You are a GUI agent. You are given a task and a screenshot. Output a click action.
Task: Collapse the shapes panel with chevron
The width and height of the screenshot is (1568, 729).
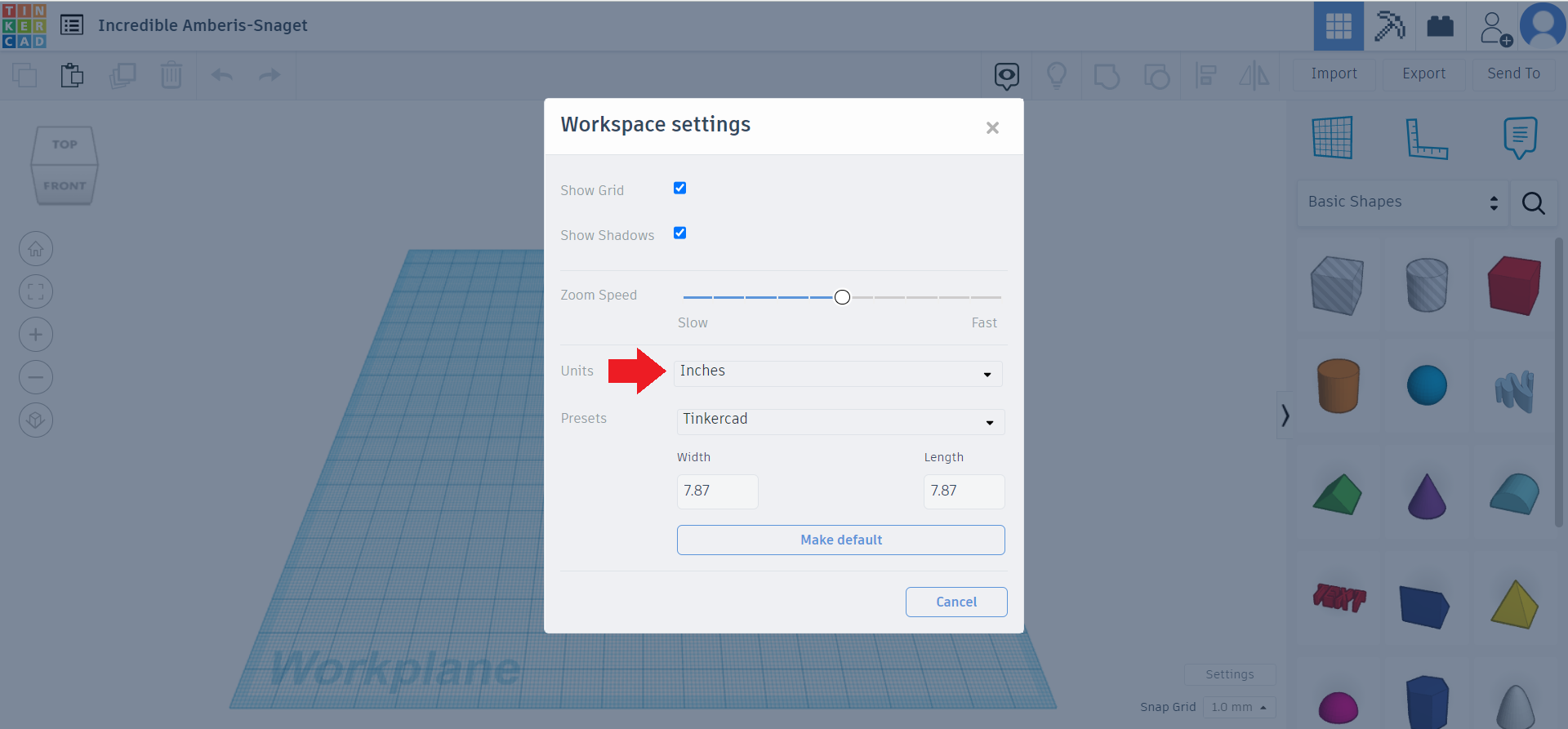click(x=1285, y=416)
